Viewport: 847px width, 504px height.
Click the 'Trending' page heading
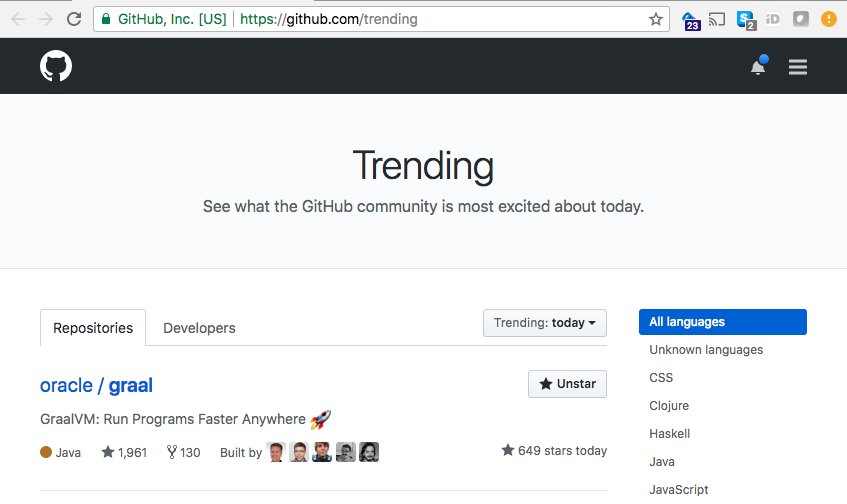point(423,166)
